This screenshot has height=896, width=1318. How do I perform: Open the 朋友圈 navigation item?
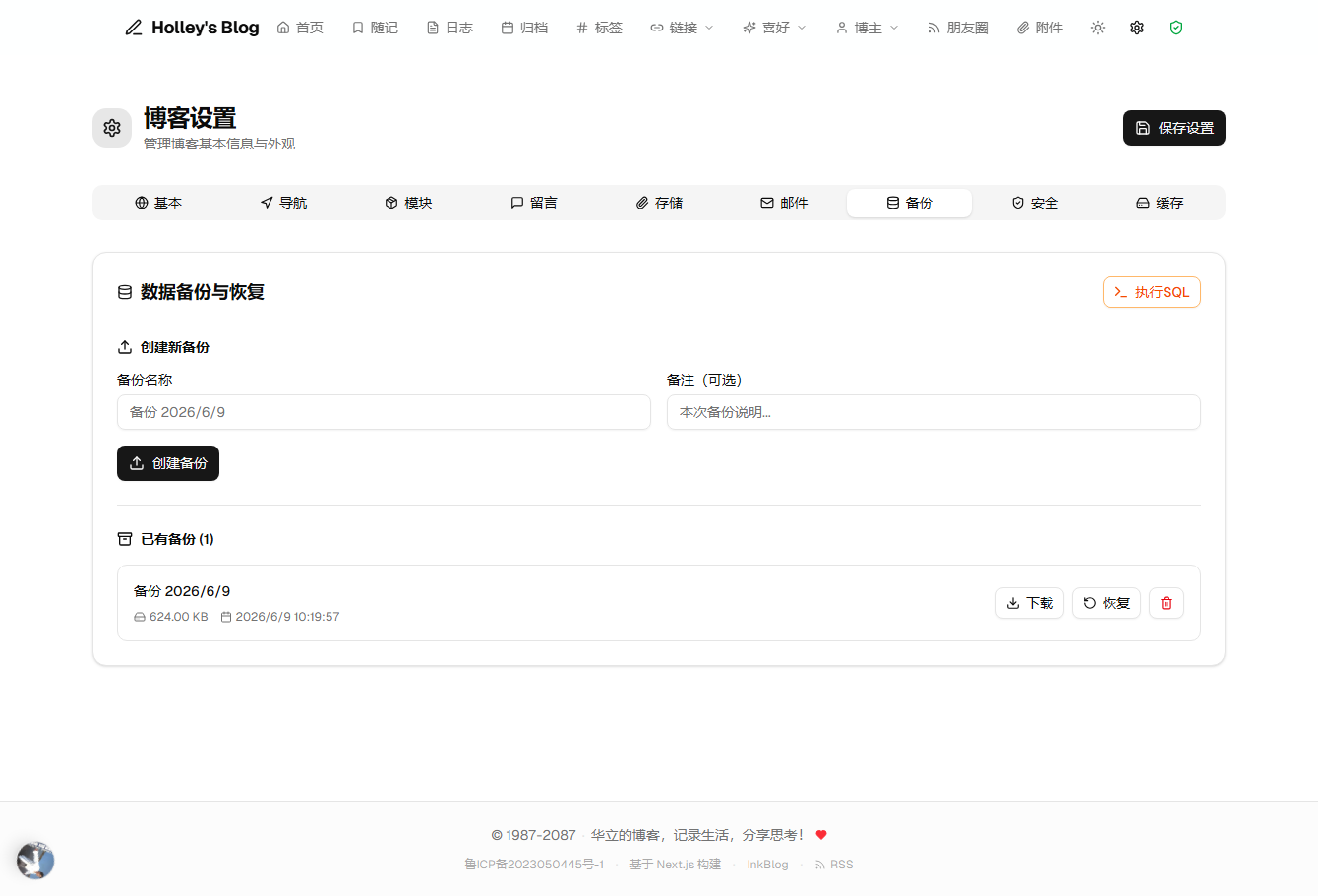[x=958, y=28]
